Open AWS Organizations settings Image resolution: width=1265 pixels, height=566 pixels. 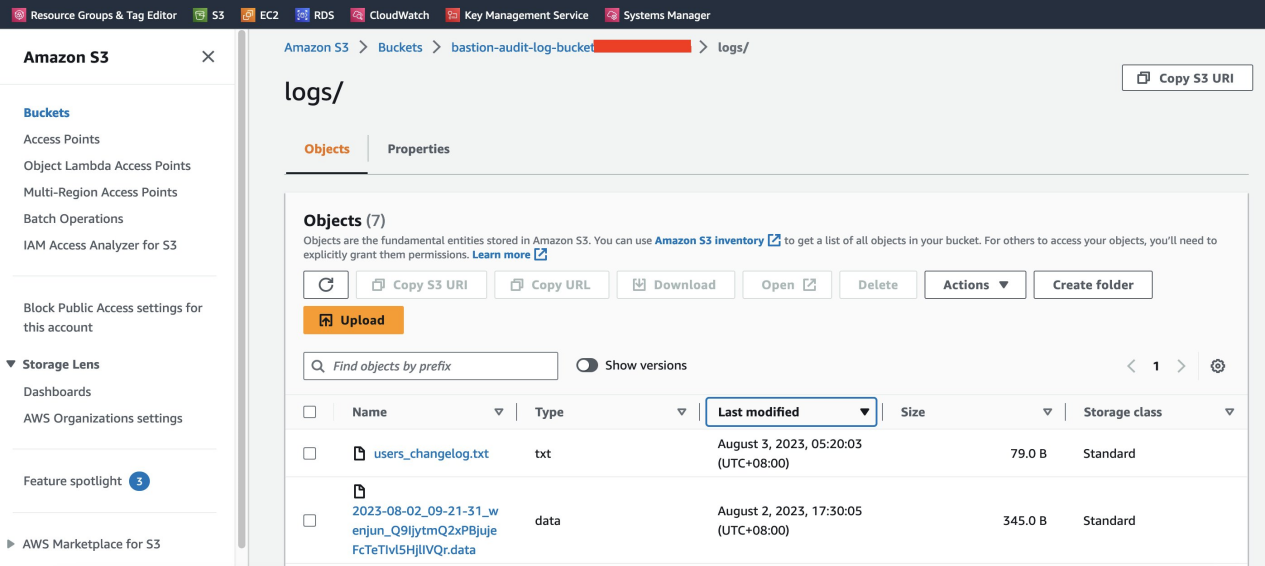[103, 419]
